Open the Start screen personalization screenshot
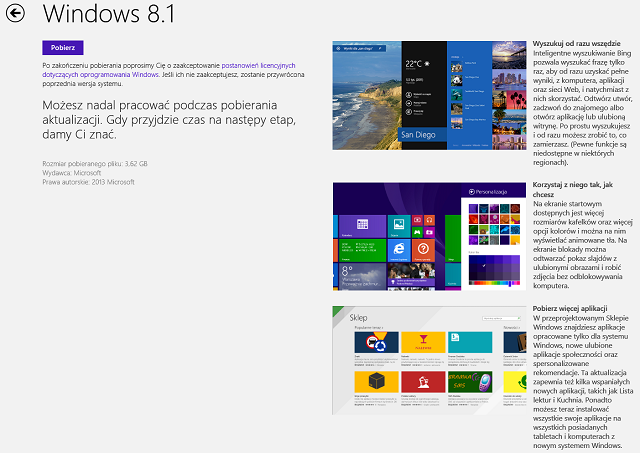 tap(428, 237)
